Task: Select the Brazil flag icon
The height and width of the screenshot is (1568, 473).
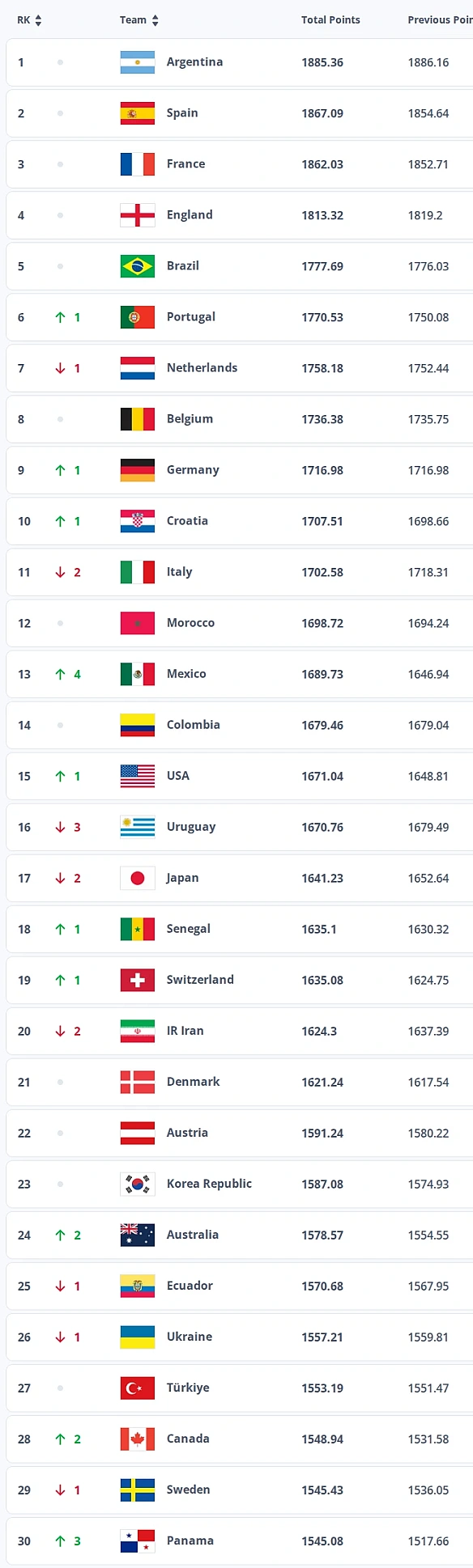Action: (138, 266)
